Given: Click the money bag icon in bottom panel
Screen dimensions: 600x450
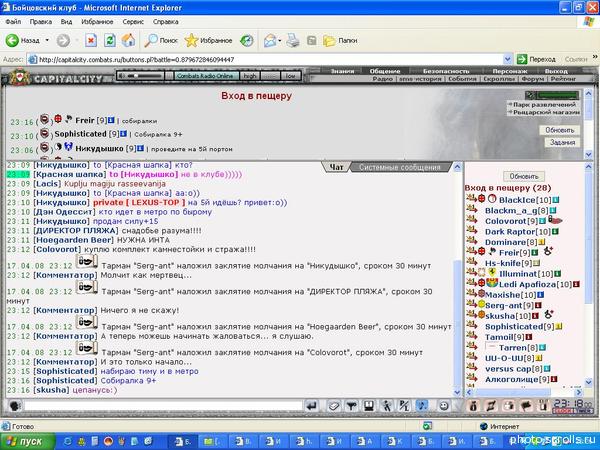Looking at the screenshot, I should click(473, 406).
